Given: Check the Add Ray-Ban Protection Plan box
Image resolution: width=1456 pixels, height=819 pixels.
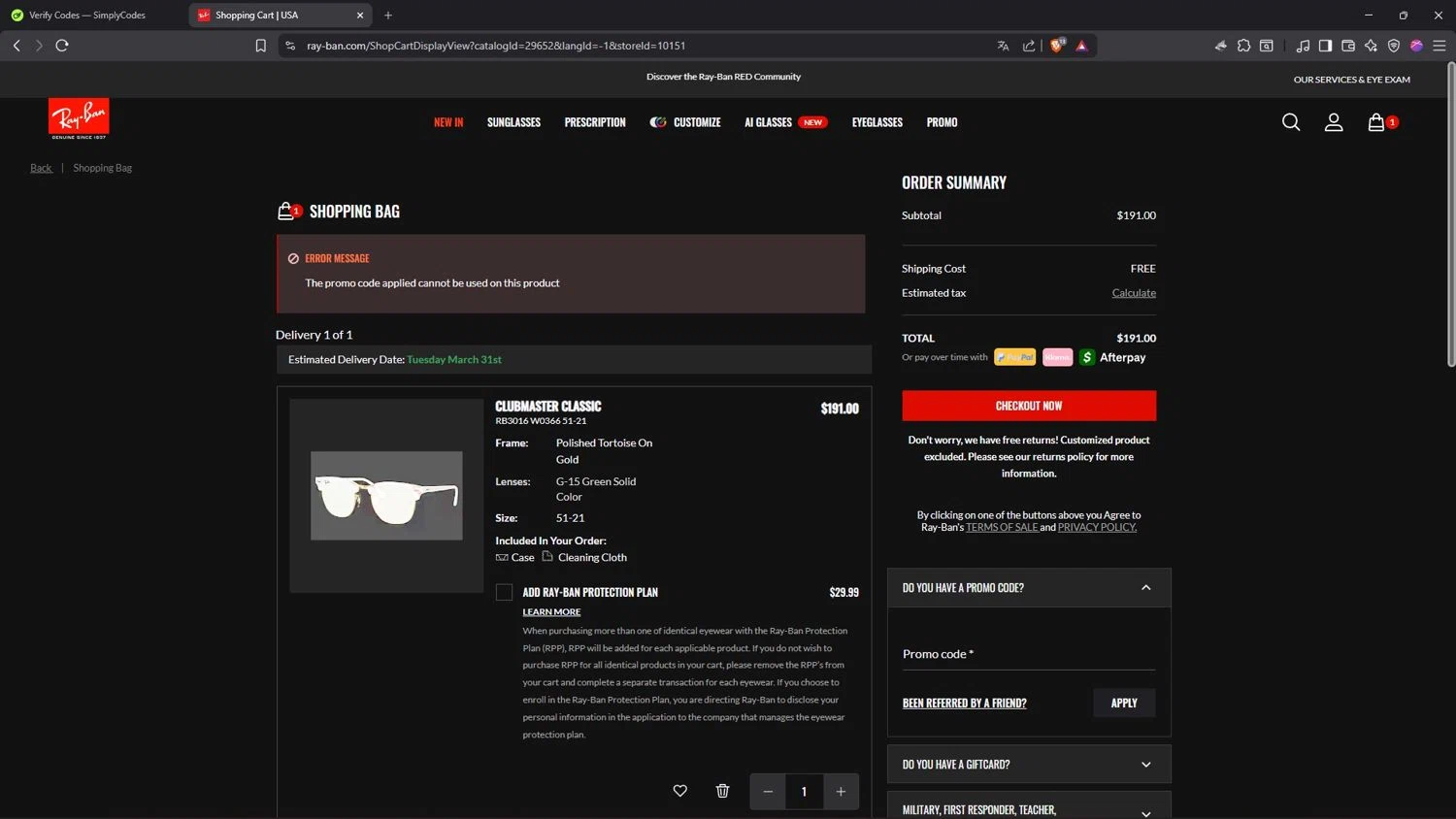Looking at the screenshot, I should (504, 592).
